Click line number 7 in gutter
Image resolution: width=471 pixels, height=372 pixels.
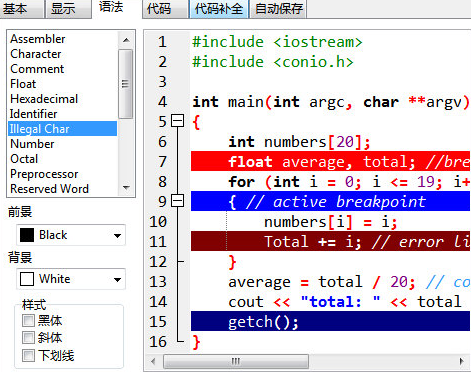[162, 162]
